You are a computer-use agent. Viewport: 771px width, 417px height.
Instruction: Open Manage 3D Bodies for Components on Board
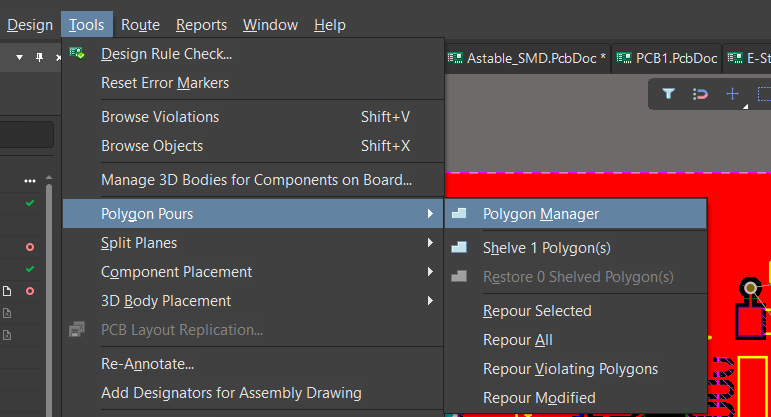pyautogui.click(x=253, y=179)
